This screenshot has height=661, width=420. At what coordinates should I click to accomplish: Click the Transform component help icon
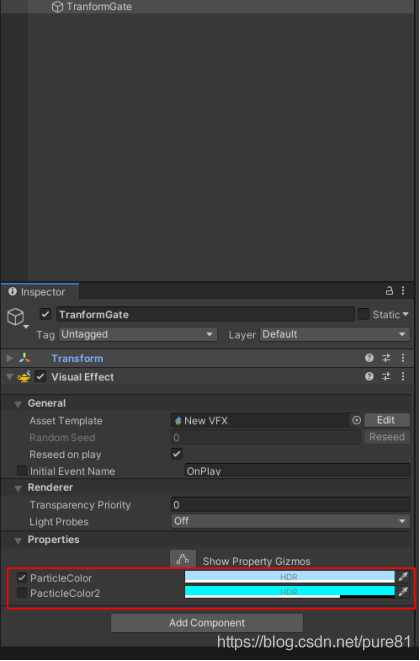pos(369,358)
